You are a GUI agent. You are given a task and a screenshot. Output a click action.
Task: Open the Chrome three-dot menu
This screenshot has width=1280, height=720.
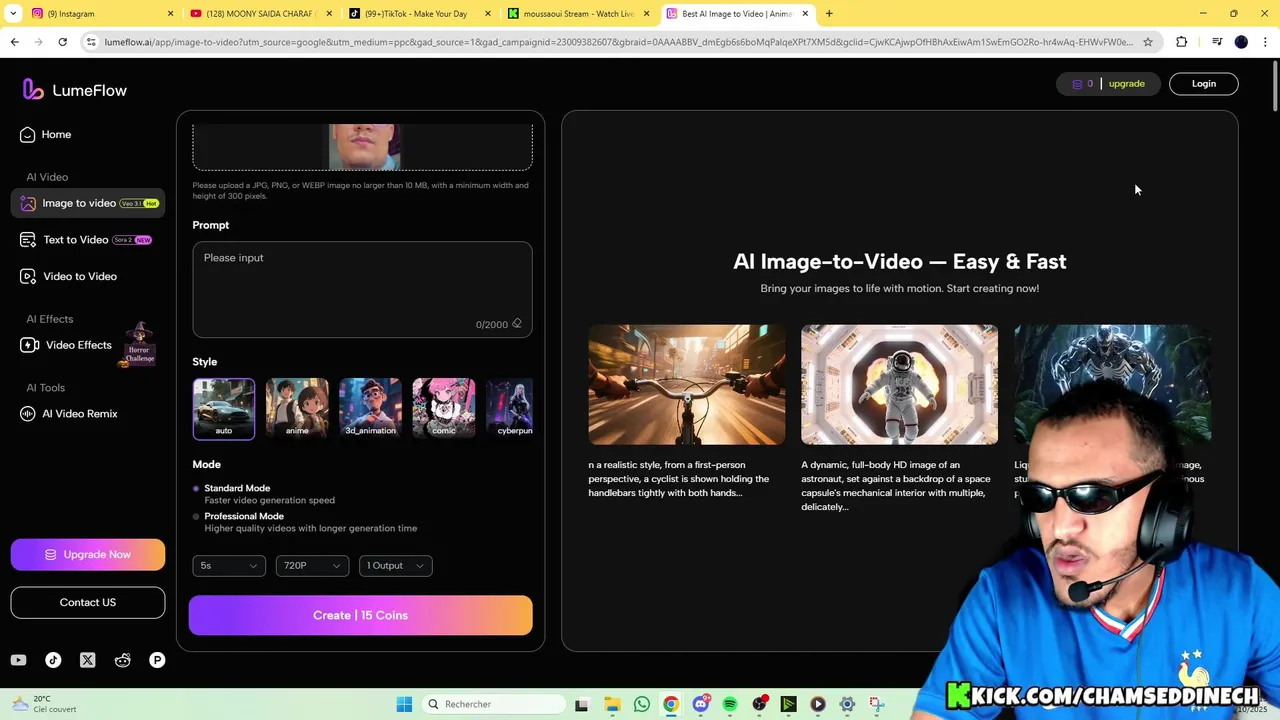(1266, 42)
